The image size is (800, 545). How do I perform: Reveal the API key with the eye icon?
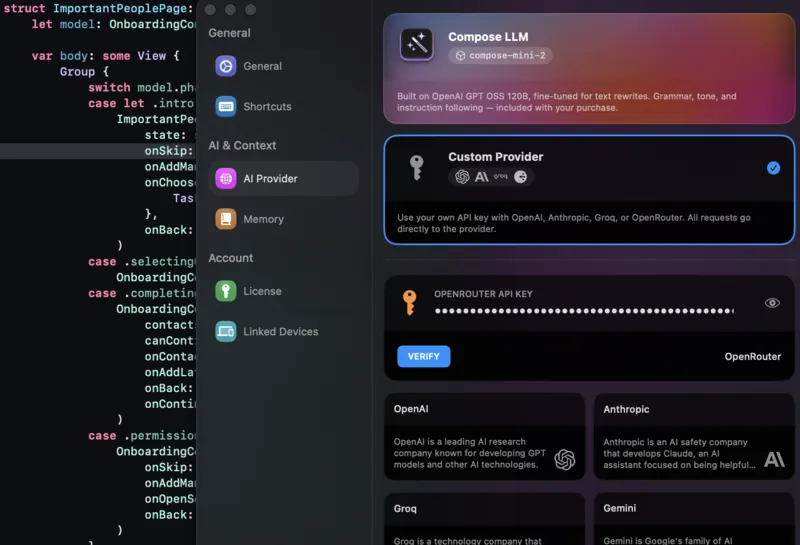coord(772,303)
